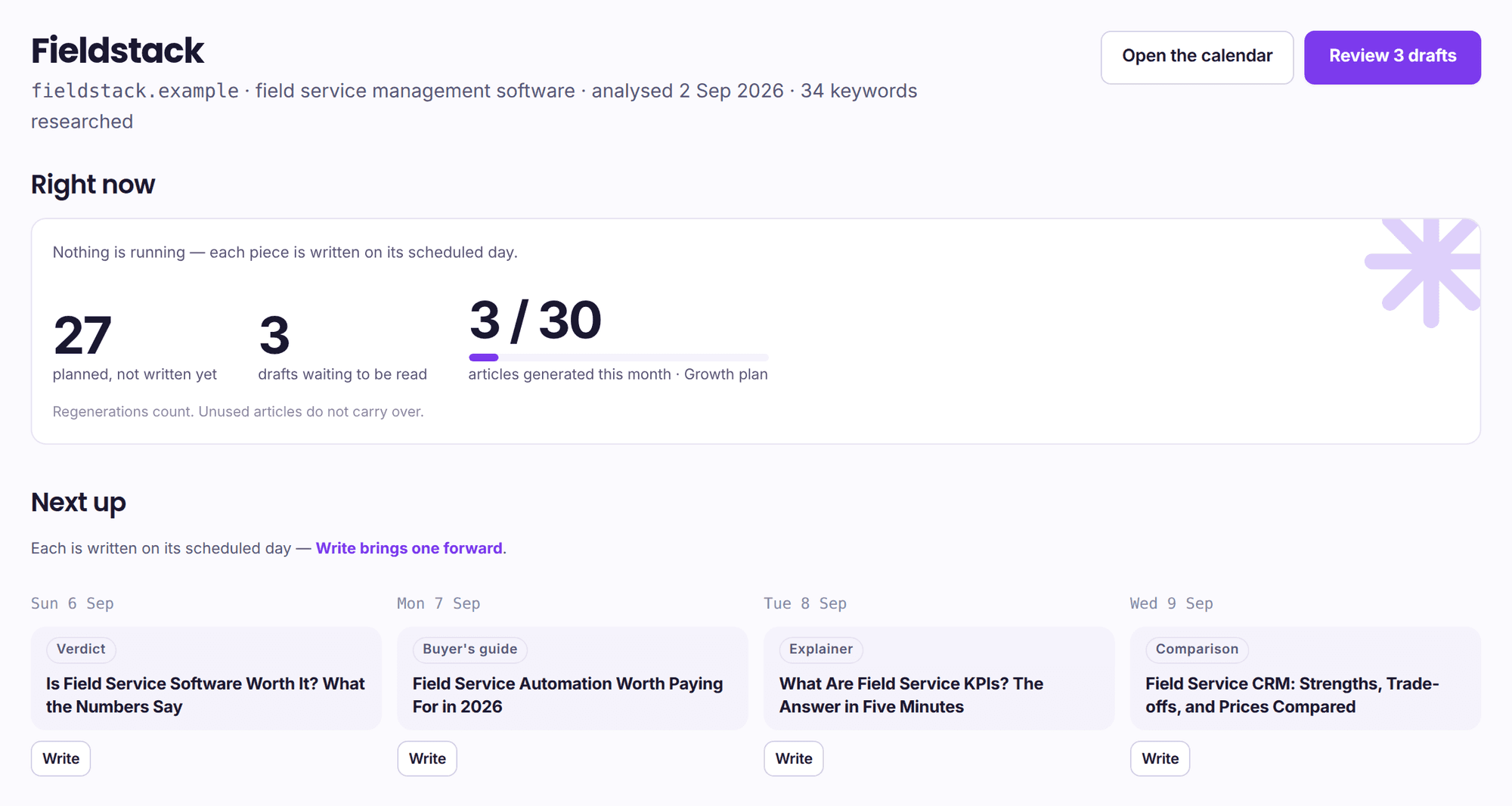Screen dimensions: 1512x806
Task: Write the Mon 7 Sep Buyer's guide article
Action: tap(427, 758)
